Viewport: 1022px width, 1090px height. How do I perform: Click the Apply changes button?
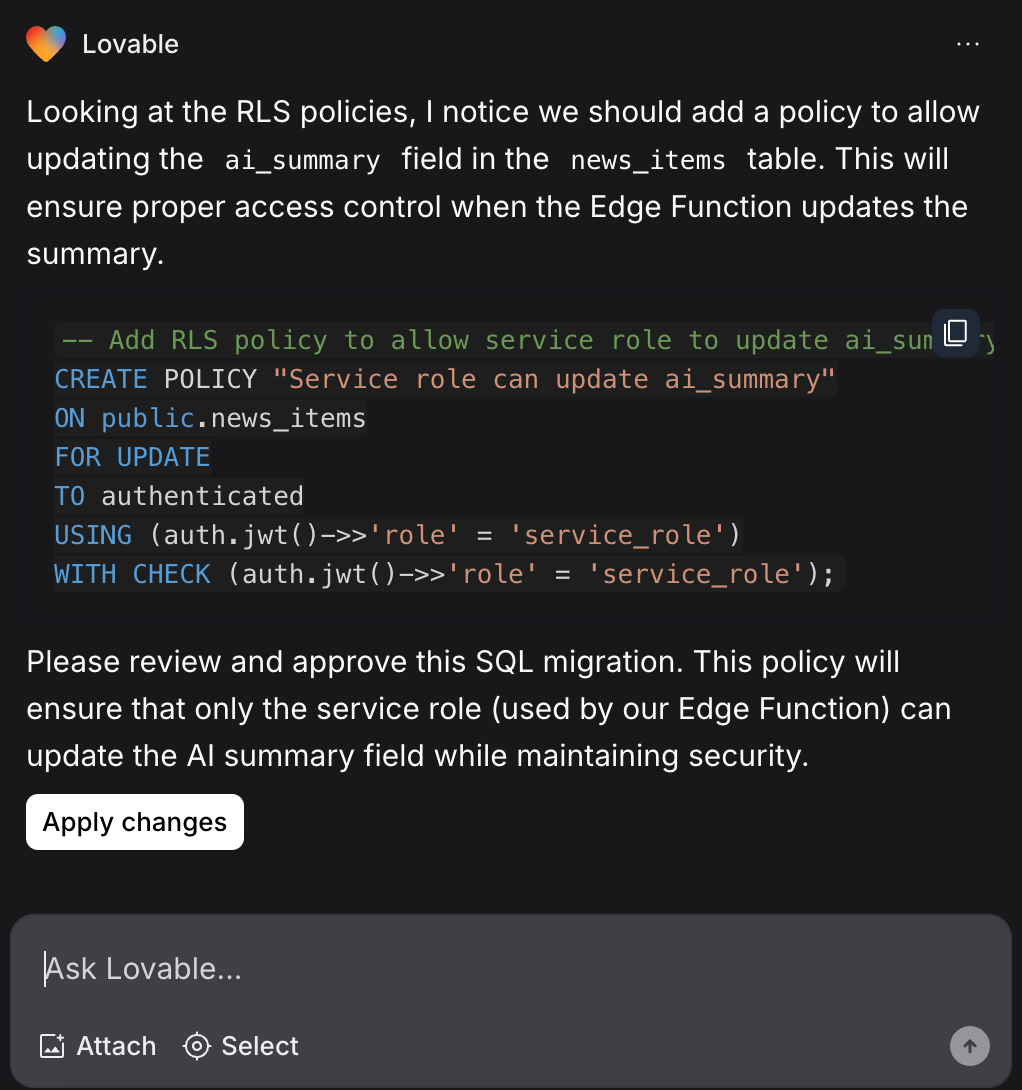tap(134, 821)
